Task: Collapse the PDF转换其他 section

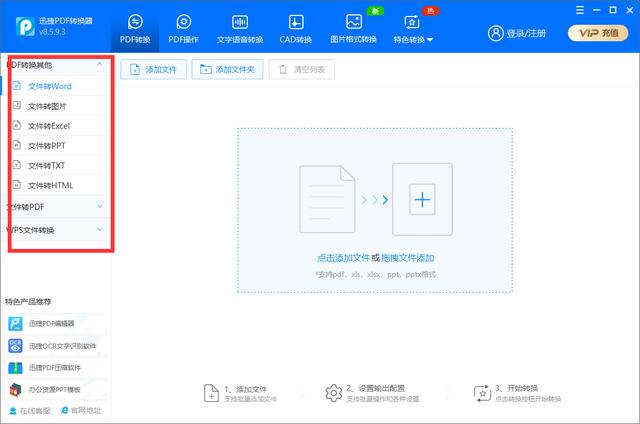Action: tap(99, 64)
